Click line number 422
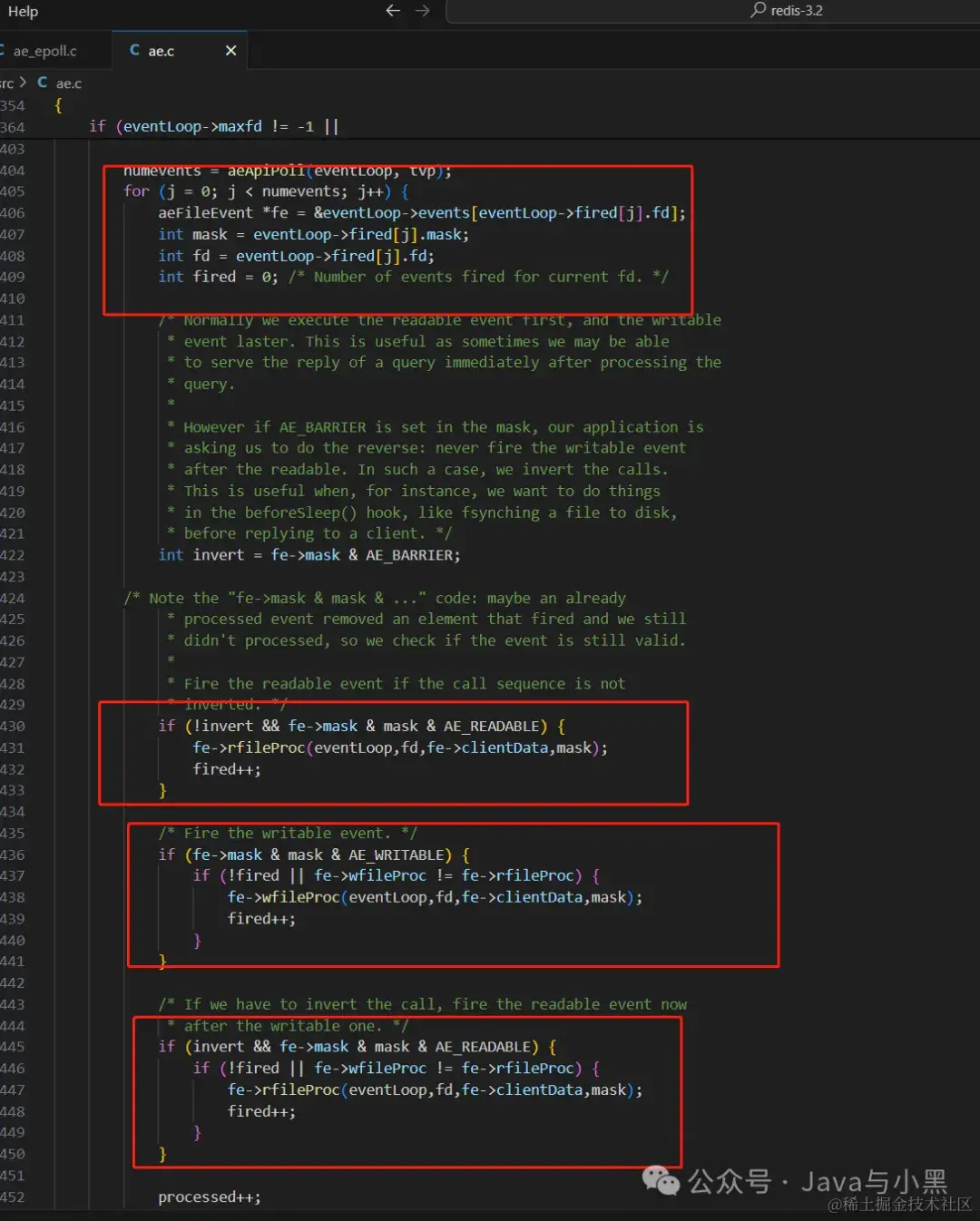Screen dimensions: 980x1221 click(x=13, y=555)
